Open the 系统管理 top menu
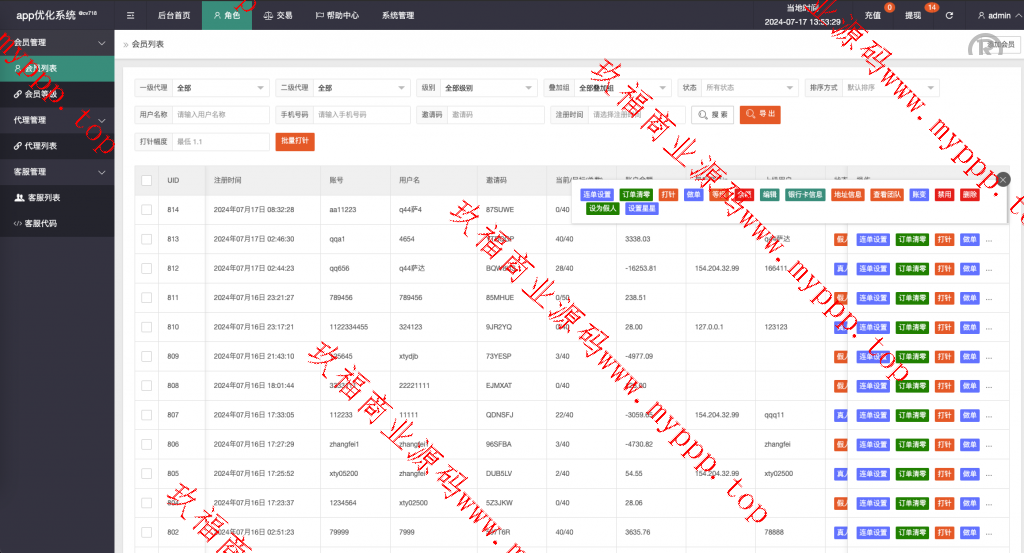The width and height of the screenshot is (1024, 553). tap(397, 16)
